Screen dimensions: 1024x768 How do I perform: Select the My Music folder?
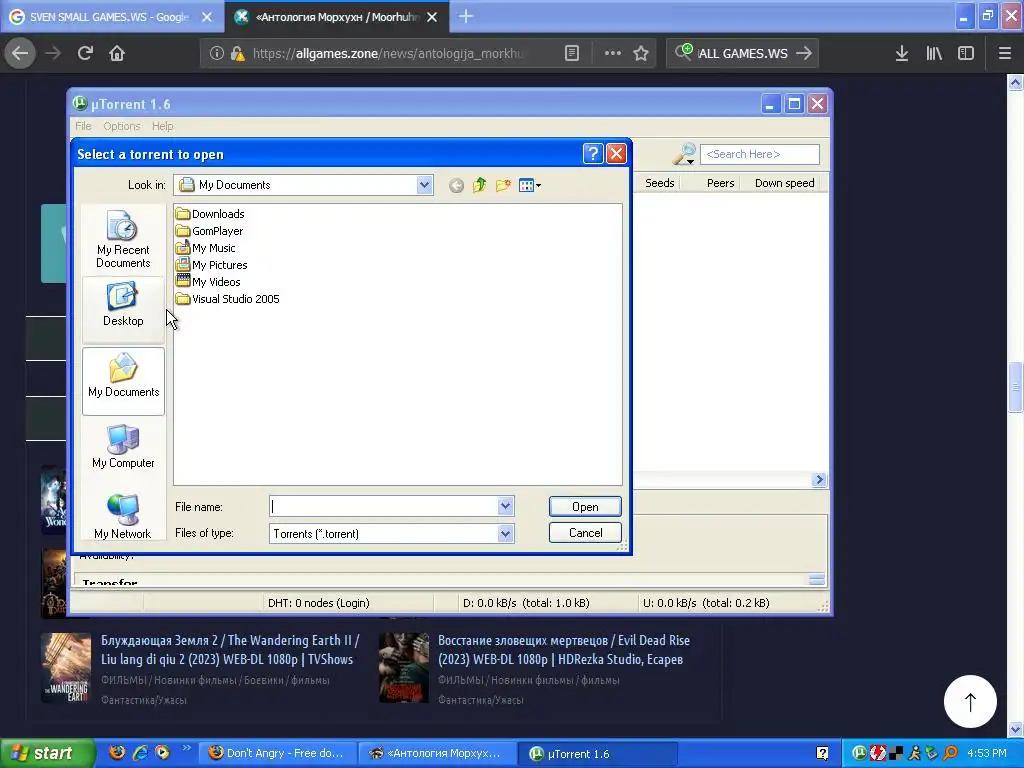click(205, 248)
